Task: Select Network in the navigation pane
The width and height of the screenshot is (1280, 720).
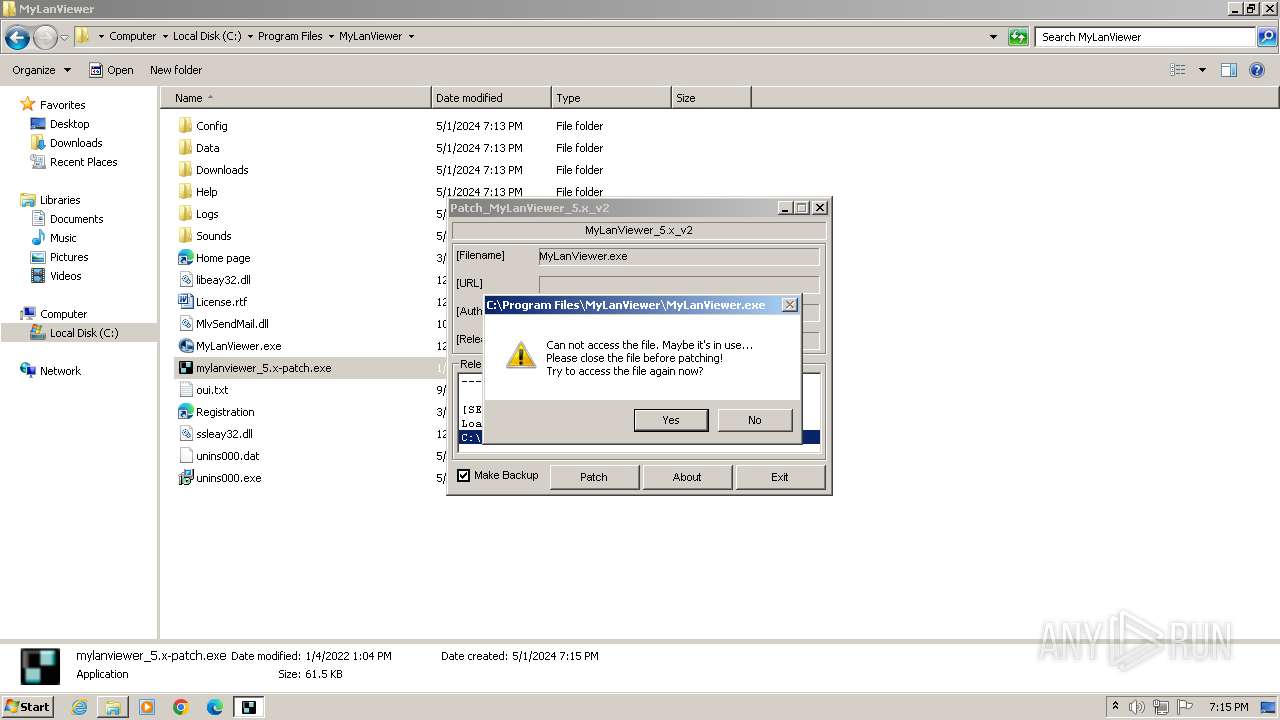Action: [x=60, y=371]
